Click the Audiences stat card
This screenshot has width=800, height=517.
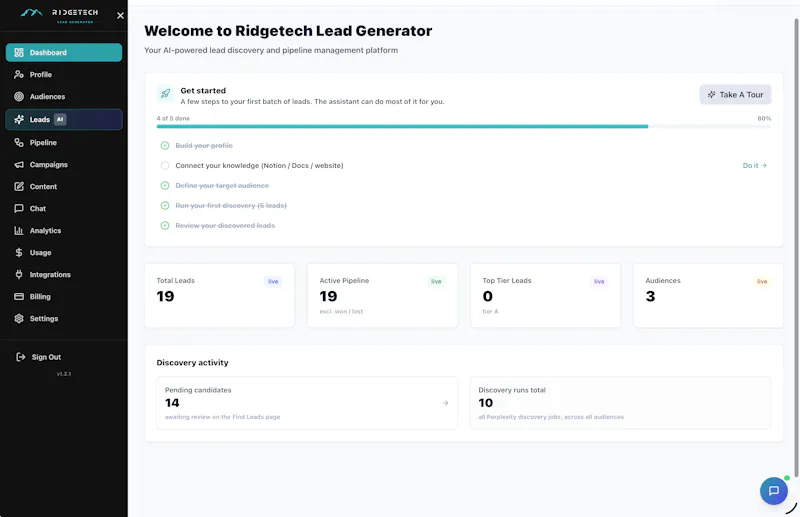[x=708, y=296]
